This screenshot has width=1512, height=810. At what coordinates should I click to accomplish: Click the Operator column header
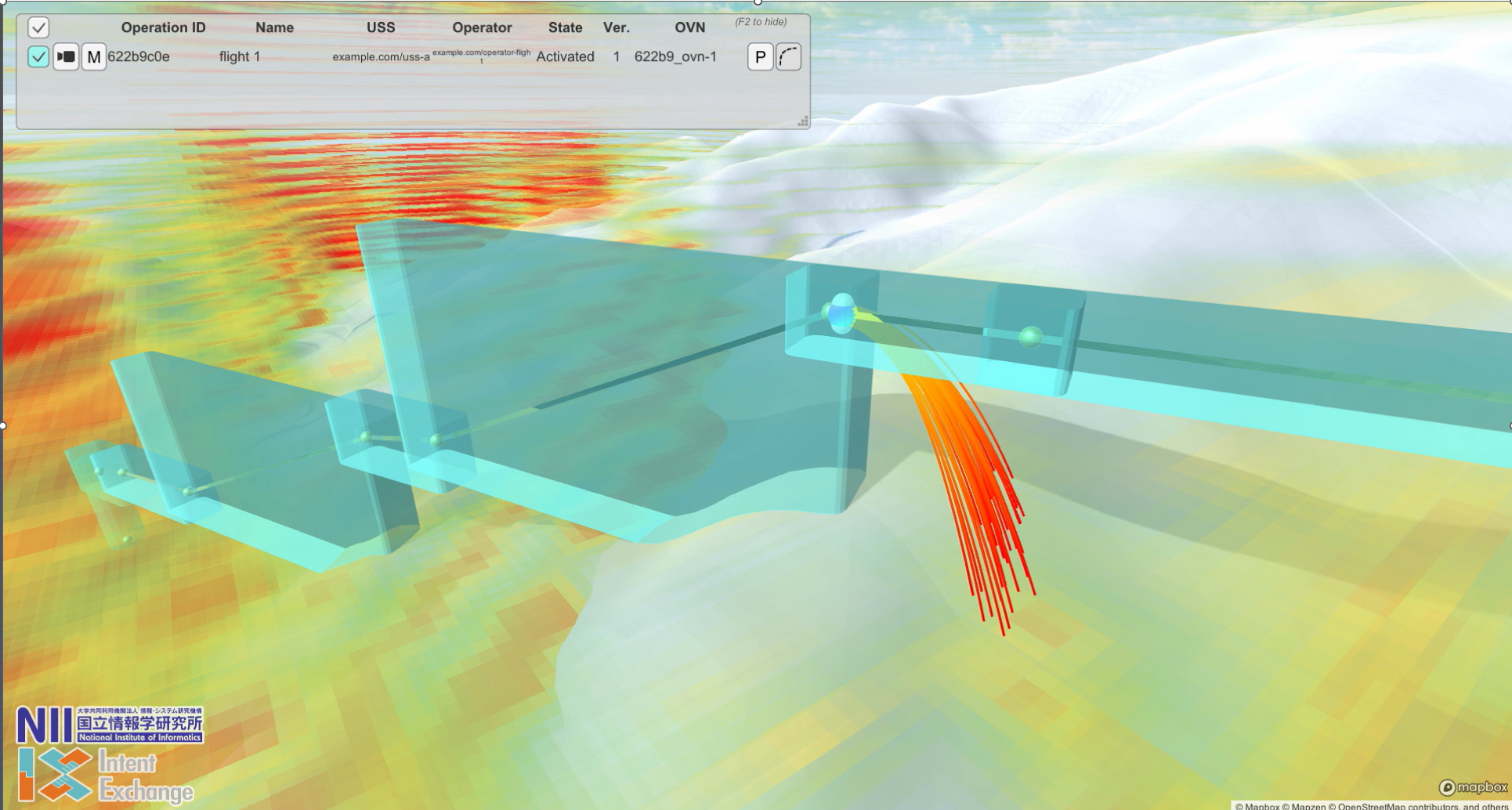(482, 27)
